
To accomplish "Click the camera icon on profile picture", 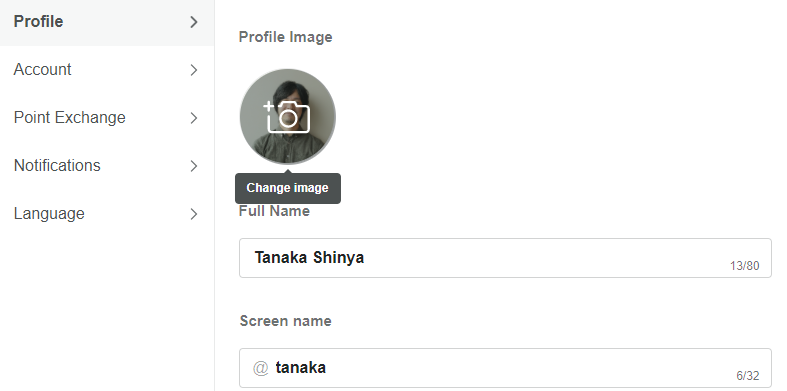I will (287, 116).
